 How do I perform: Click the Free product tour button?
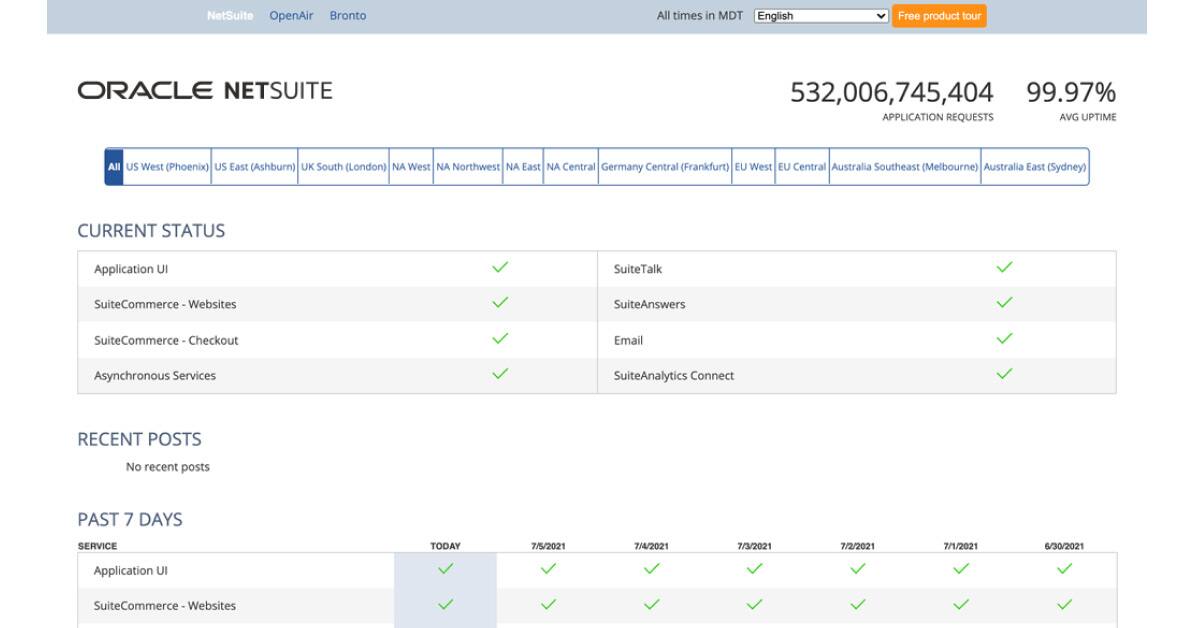[x=939, y=16]
